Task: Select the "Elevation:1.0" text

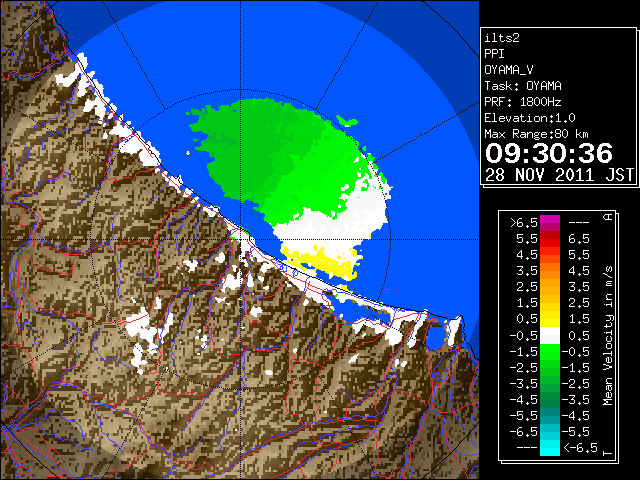Action: pos(530,118)
